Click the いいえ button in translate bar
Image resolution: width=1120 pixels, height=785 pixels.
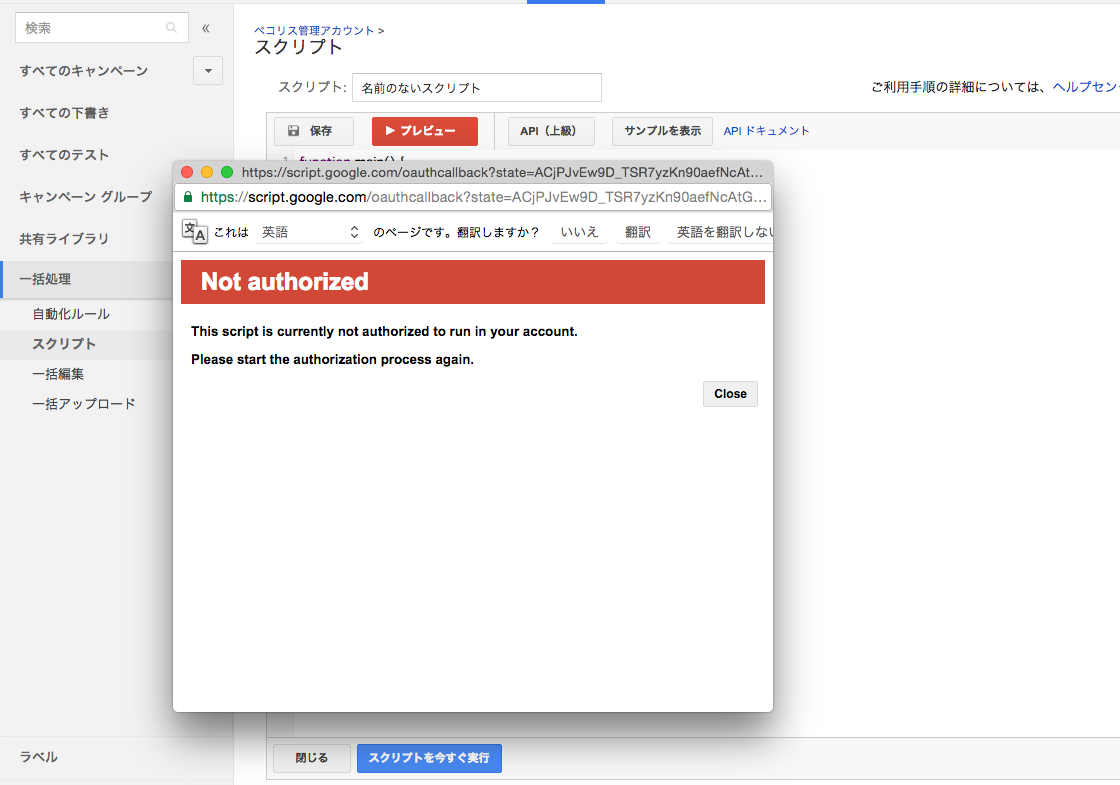pos(579,232)
